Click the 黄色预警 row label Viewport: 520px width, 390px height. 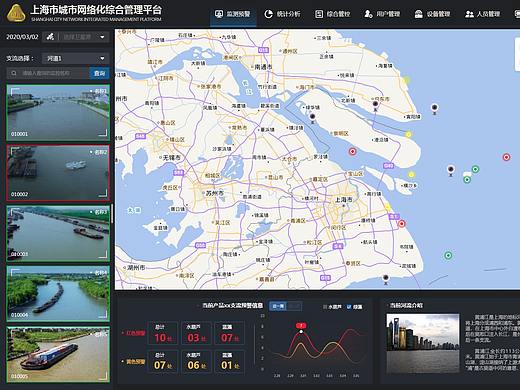136,361
